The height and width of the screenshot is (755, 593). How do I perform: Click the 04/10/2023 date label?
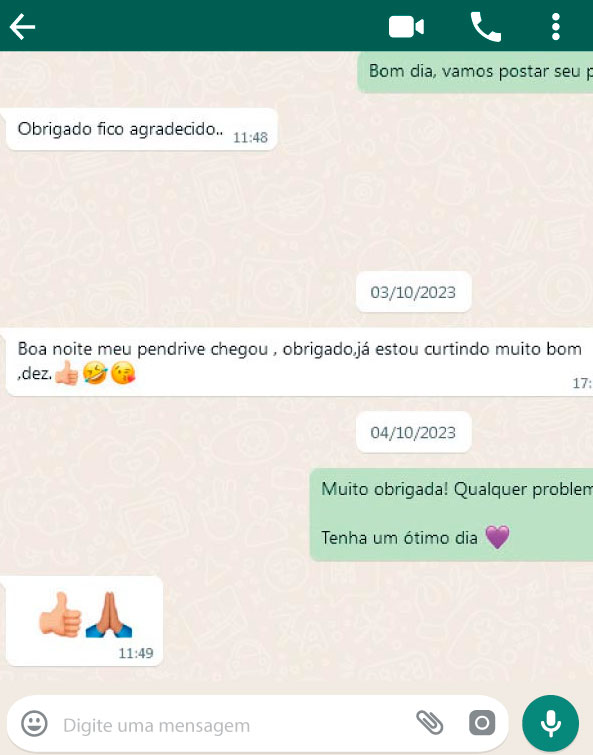point(413,432)
